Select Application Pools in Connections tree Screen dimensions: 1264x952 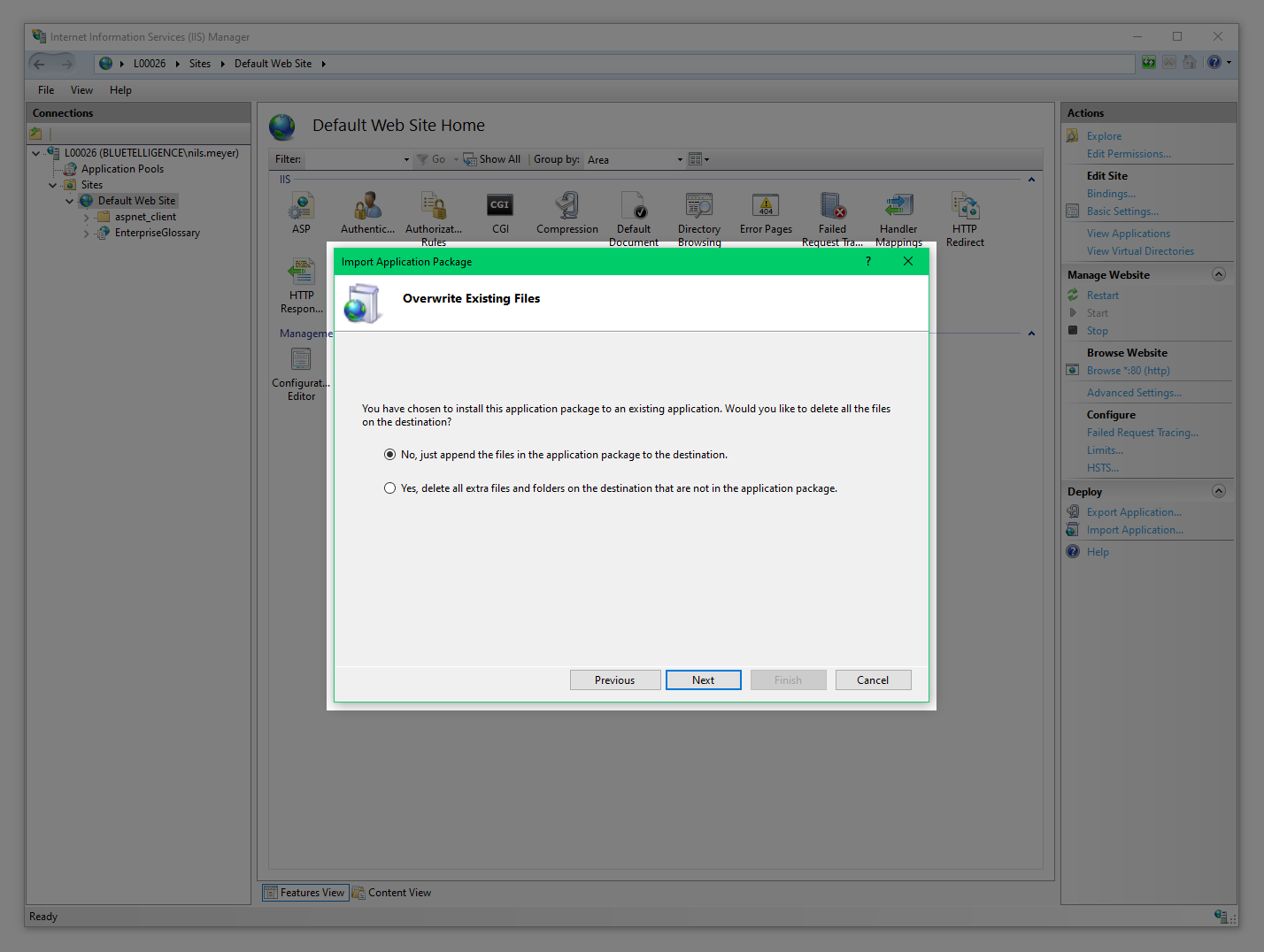tap(122, 169)
